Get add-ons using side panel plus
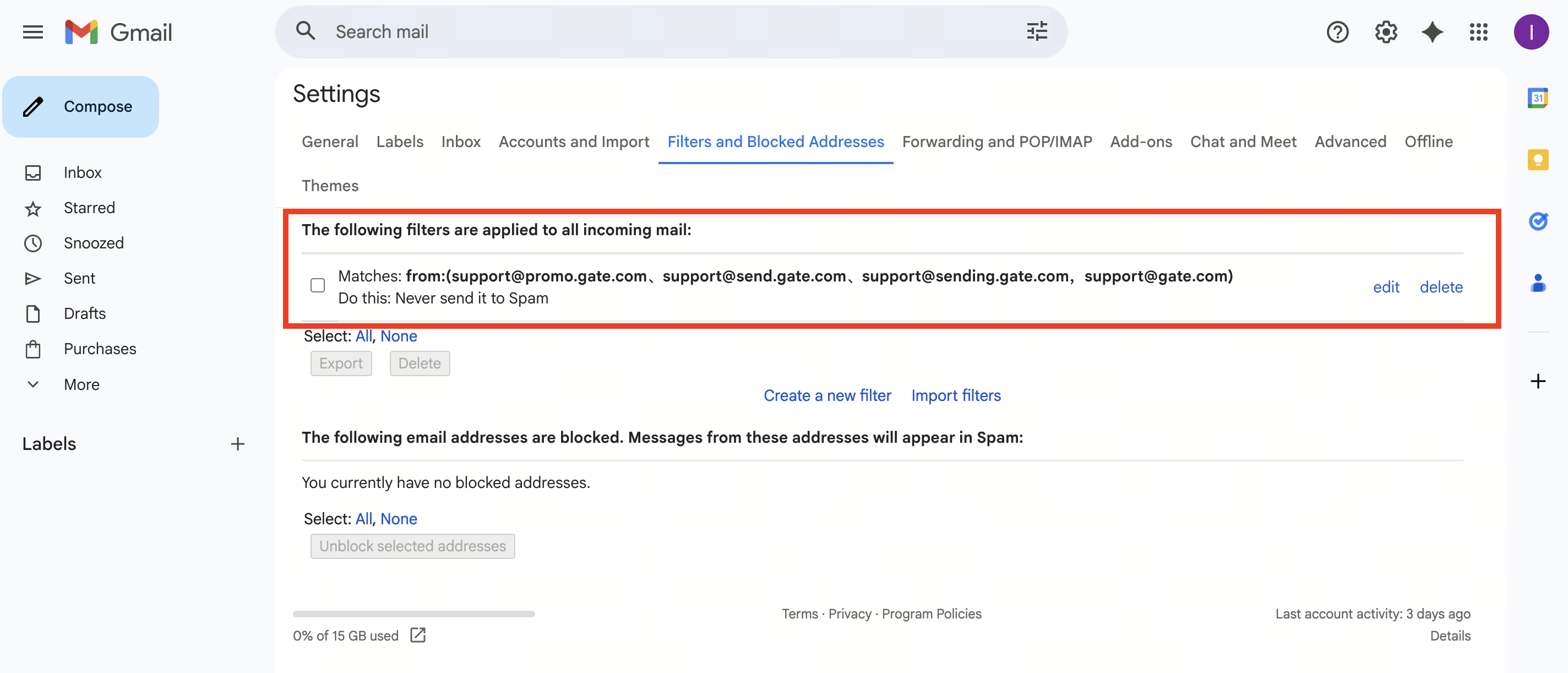Image resolution: width=1568 pixels, height=673 pixels. click(1538, 381)
